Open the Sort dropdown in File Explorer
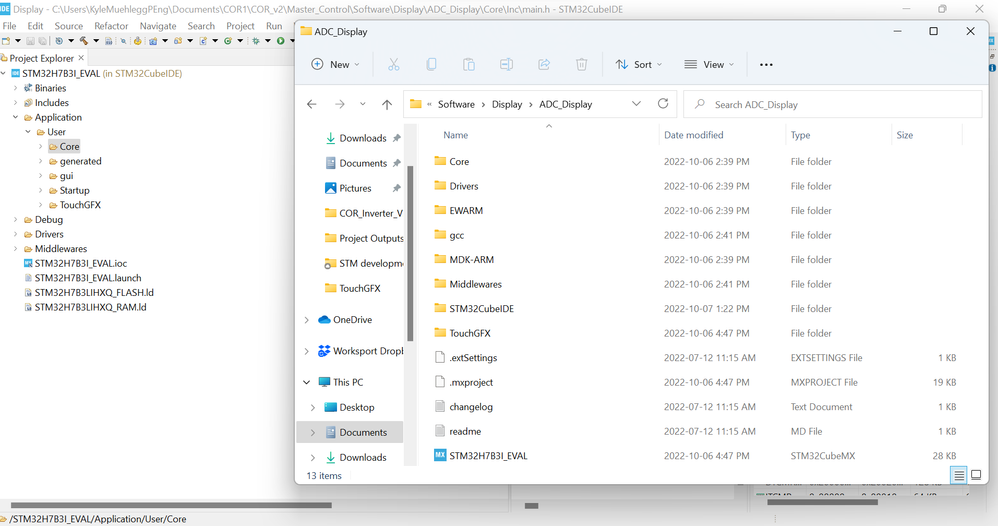The width and height of the screenshot is (998, 526). point(638,64)
